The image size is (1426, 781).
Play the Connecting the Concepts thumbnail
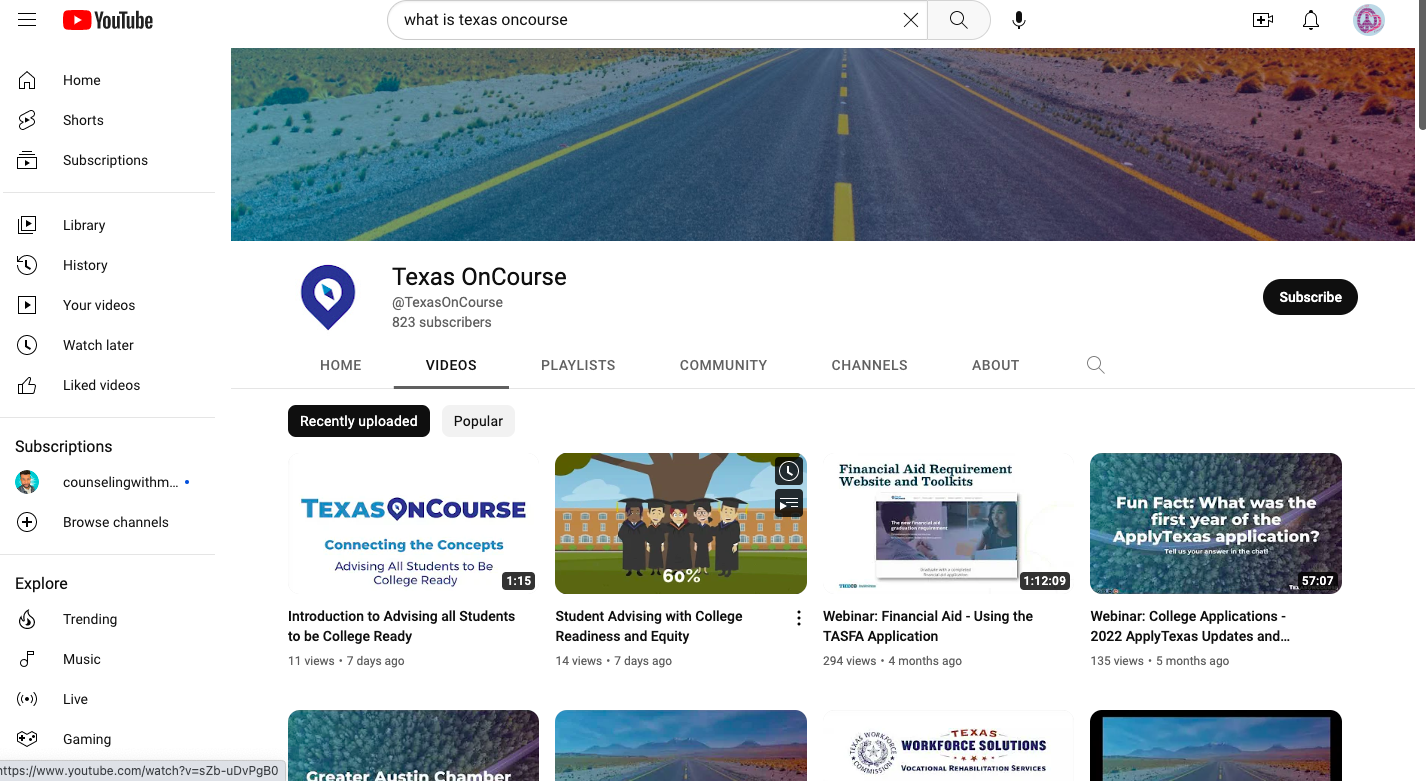[x=413, y=523]
